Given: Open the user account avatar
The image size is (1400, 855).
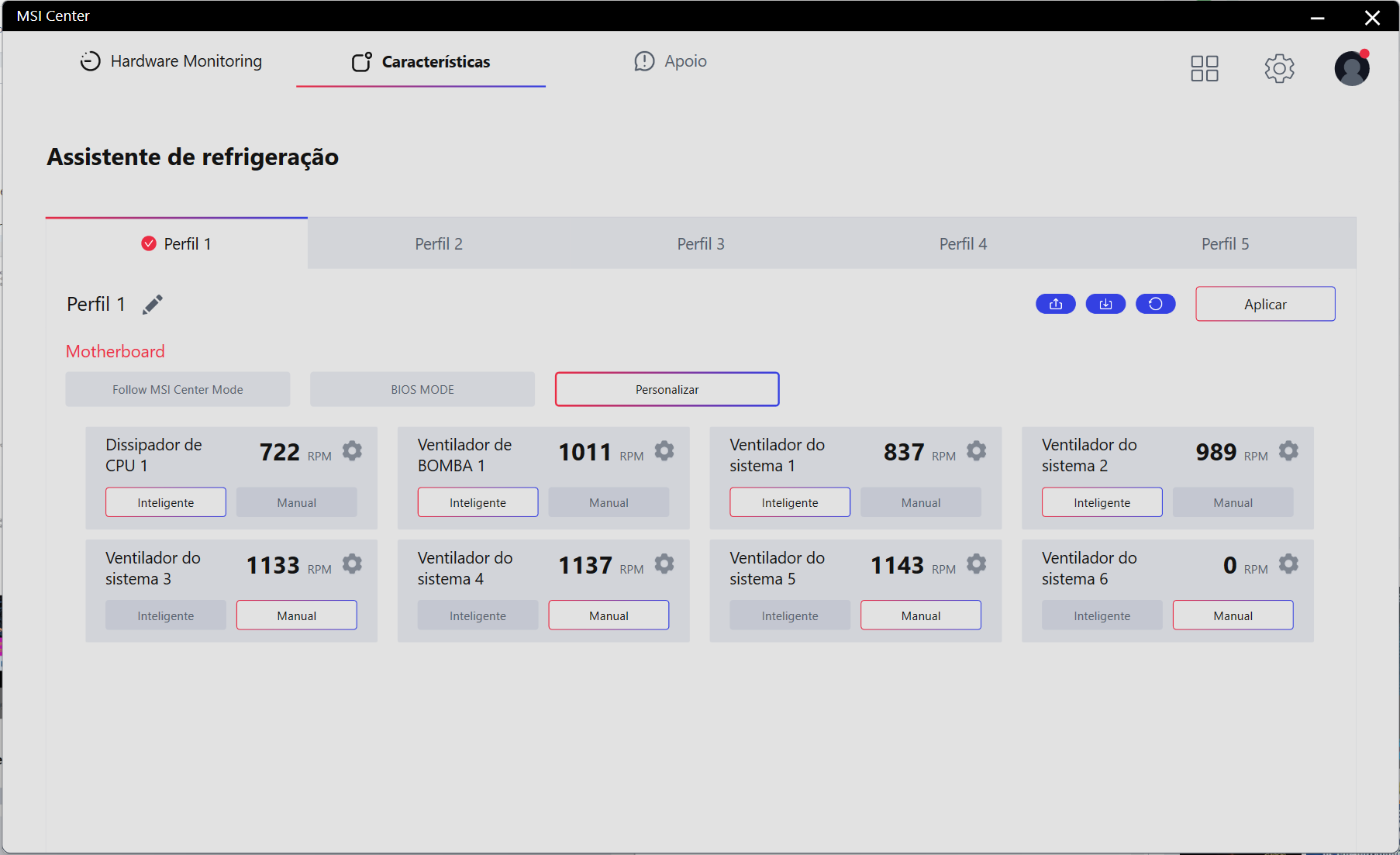Looking at the screenshot, I should tap(1352, 68).
